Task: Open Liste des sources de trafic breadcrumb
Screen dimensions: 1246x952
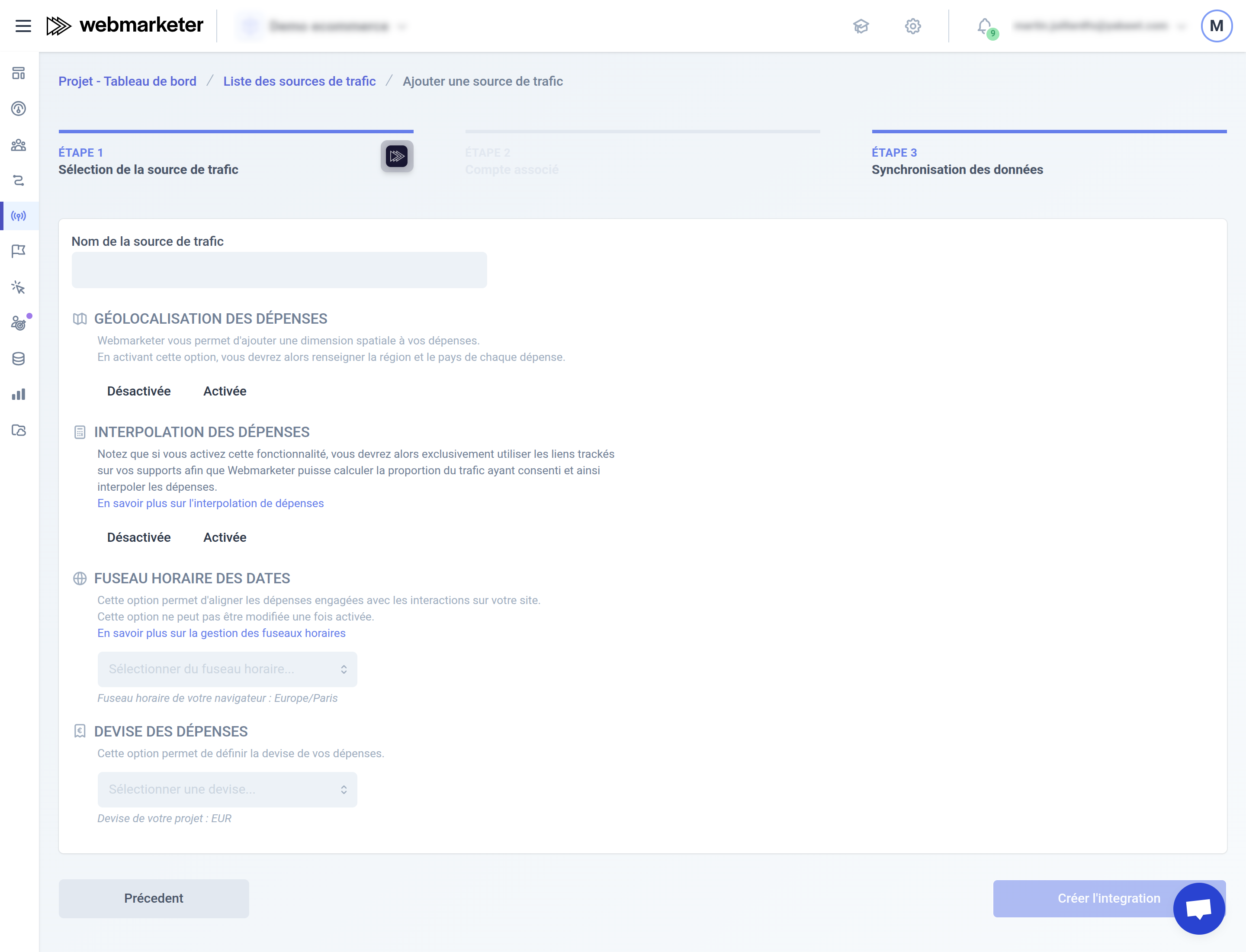Action: tap(299, 82)
